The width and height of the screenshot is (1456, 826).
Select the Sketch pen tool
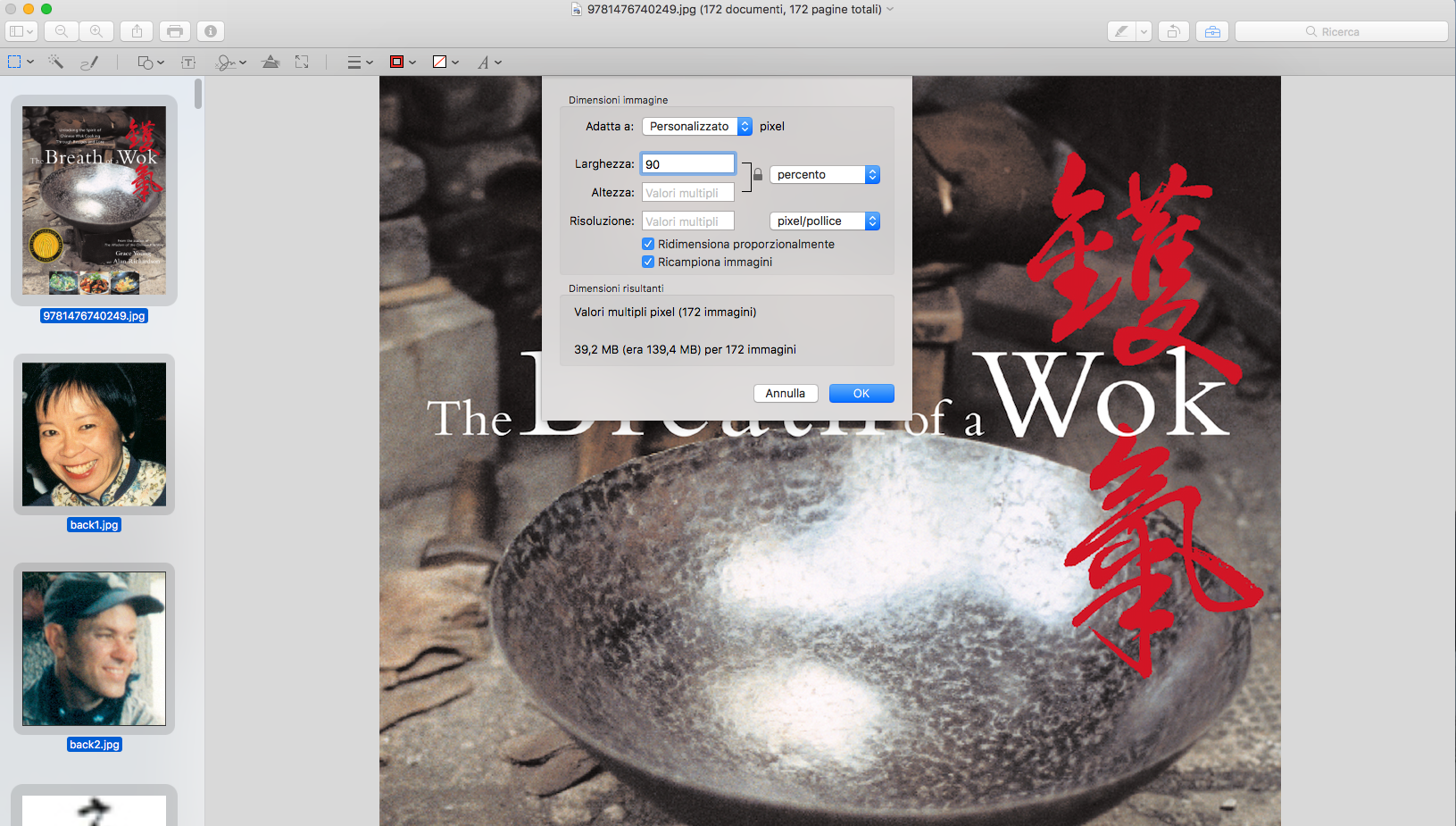(x=89, y=62)
